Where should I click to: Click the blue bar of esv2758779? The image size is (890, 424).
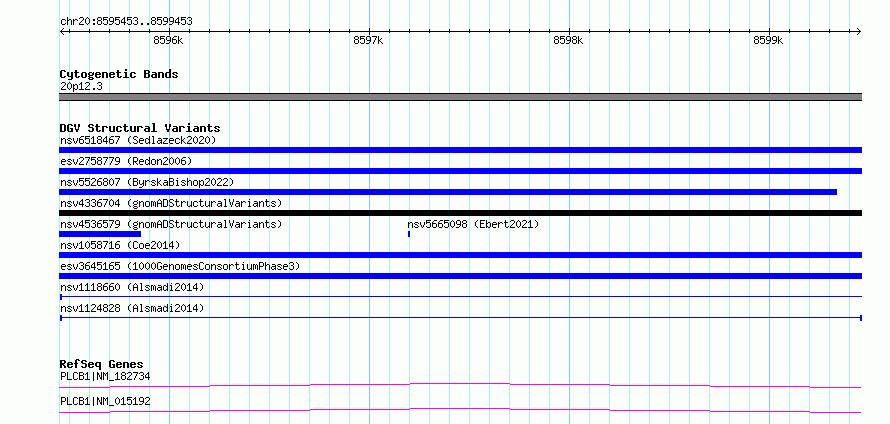click(460, 171)
